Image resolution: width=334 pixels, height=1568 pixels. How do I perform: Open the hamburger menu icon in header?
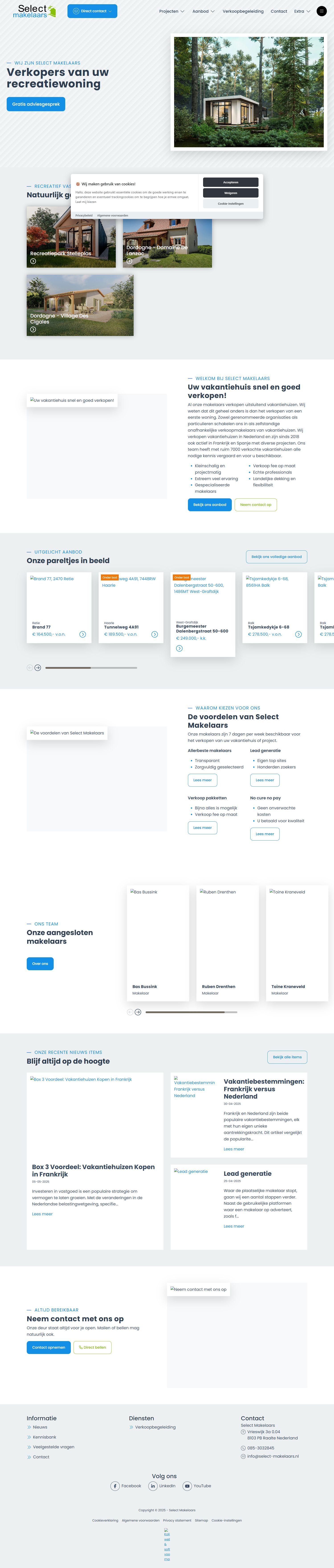pyautogui.click(x=321, y=11)
